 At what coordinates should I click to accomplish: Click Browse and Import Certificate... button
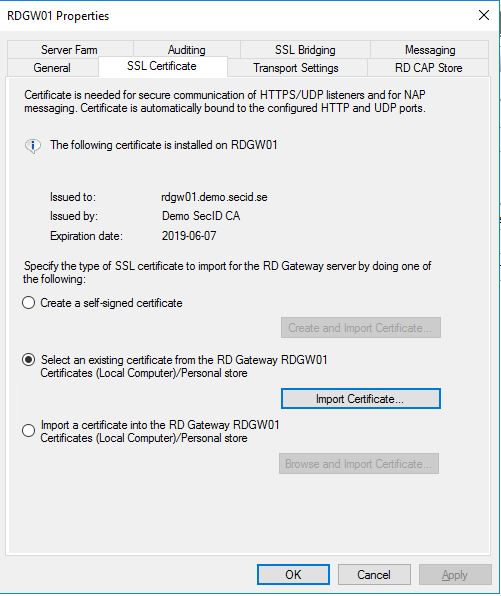[x=359, y=463]
